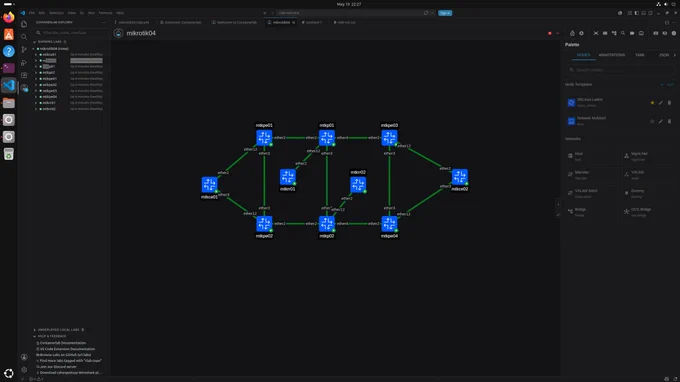This screenshot has width=680, height=382.
Task: Open the File menu
Action: pos(32,13)
